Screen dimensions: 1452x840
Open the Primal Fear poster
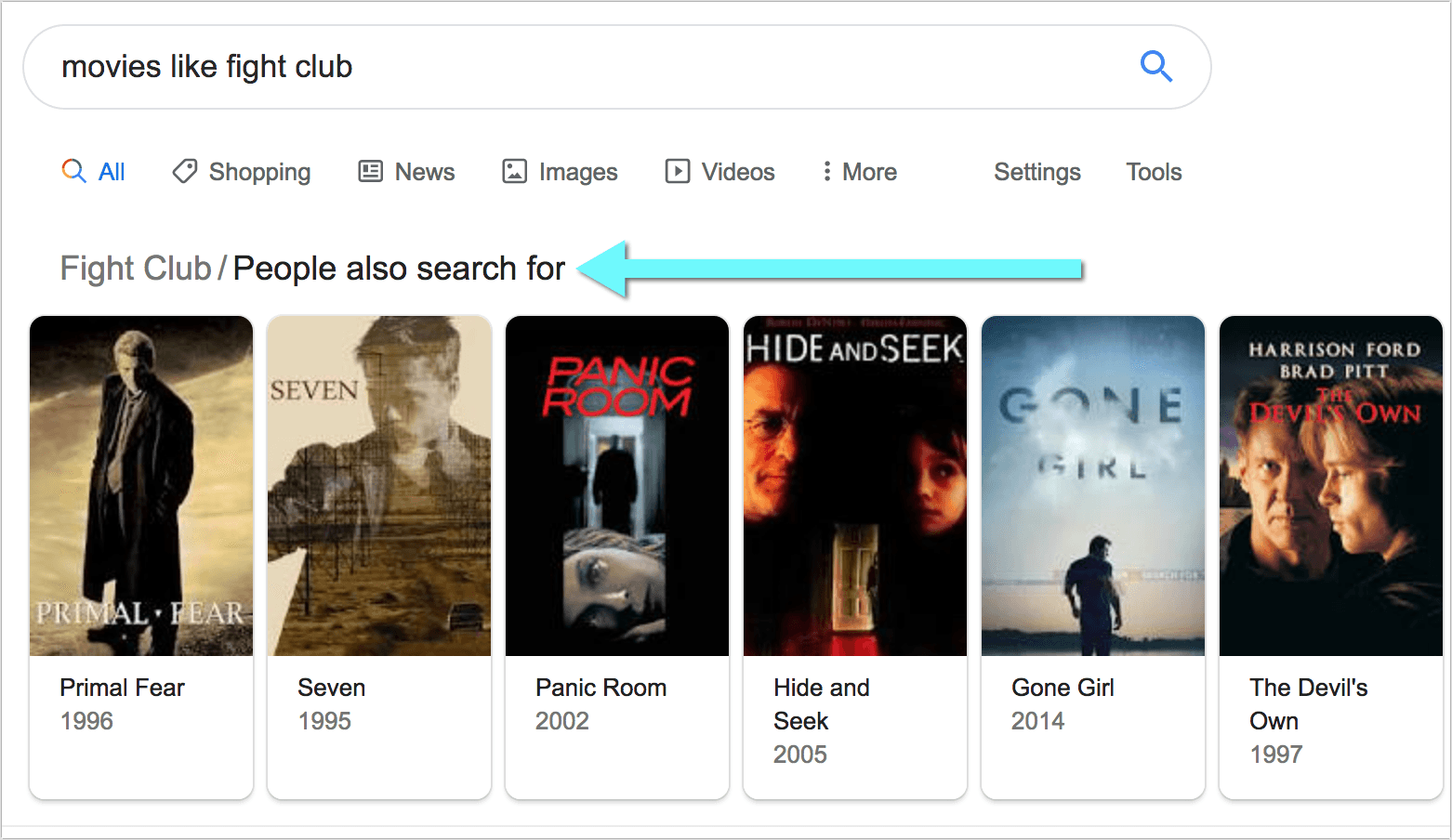tap(141, 486)
